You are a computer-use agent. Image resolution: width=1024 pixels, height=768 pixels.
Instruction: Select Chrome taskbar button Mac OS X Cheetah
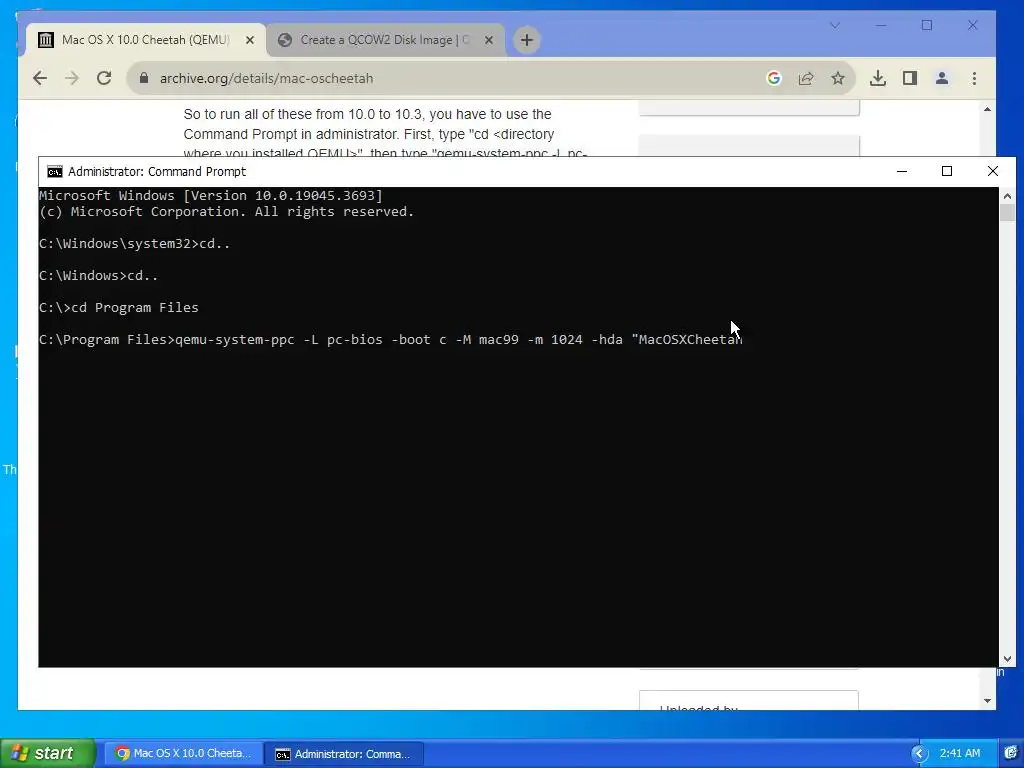point(184,754)
